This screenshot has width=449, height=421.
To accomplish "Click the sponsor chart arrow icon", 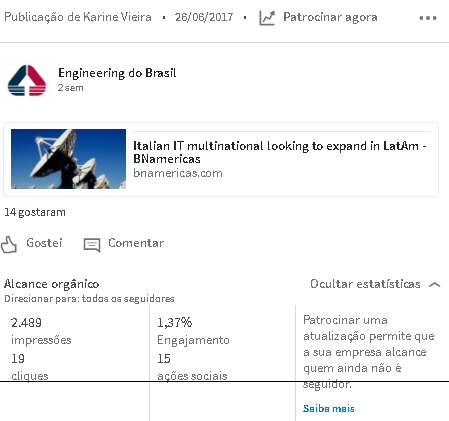I will point(267,18).
